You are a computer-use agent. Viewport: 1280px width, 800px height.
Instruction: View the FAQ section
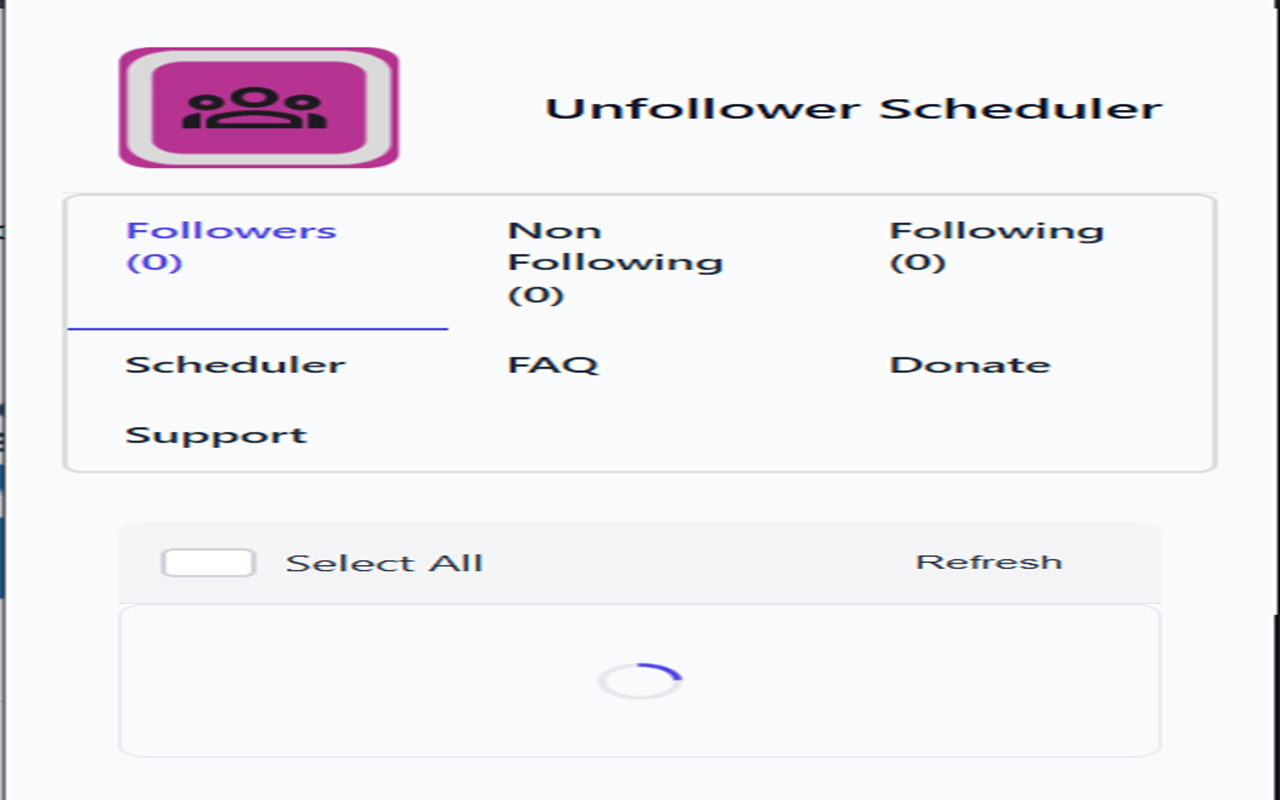tap(555, 364)
